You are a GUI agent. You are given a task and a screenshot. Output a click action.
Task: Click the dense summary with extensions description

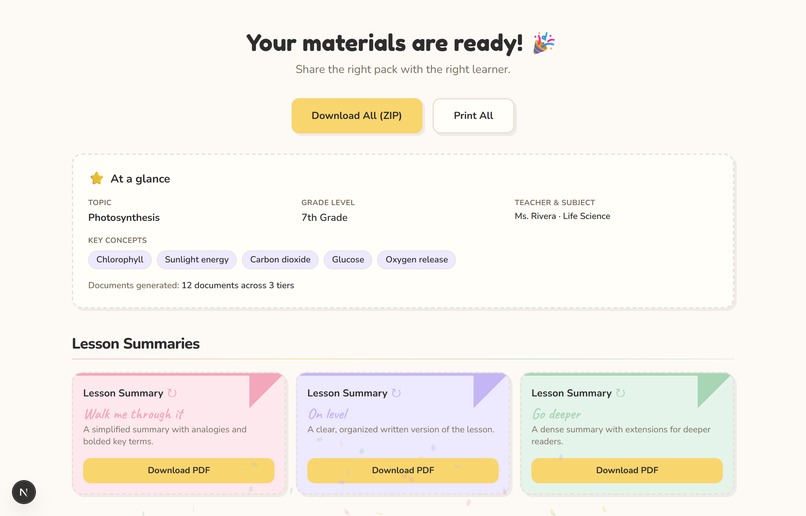(x=621, y=435)
